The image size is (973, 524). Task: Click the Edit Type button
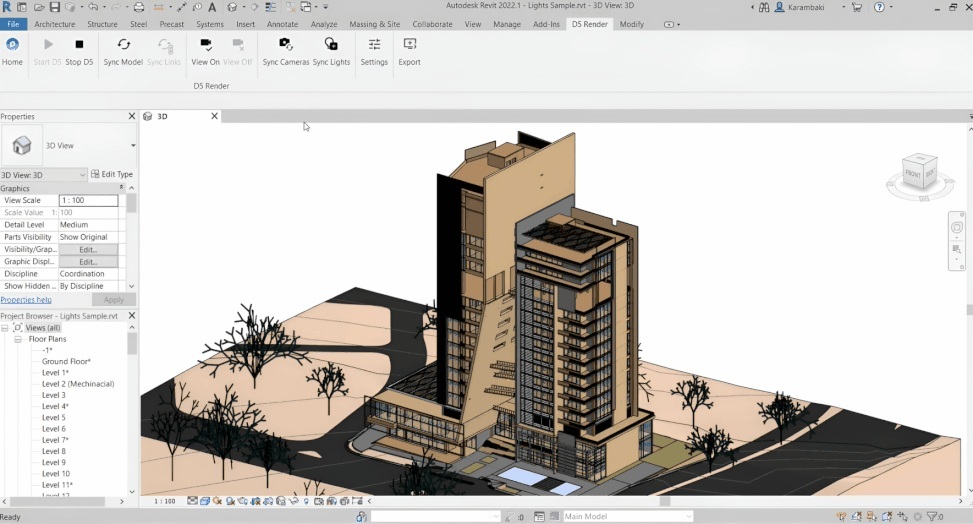point(112,175)
